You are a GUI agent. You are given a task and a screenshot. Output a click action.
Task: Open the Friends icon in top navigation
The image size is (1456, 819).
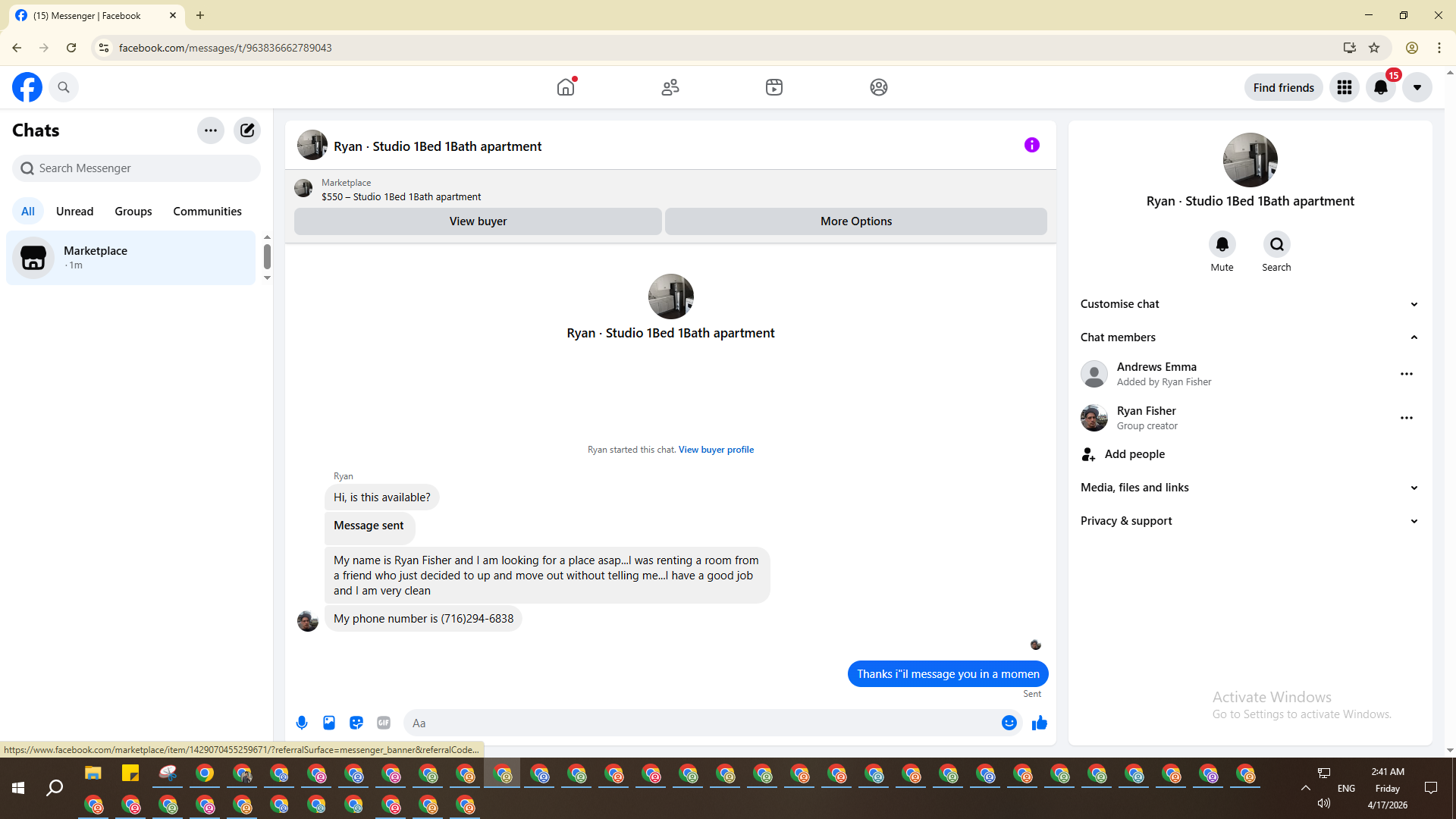(670, 87)
